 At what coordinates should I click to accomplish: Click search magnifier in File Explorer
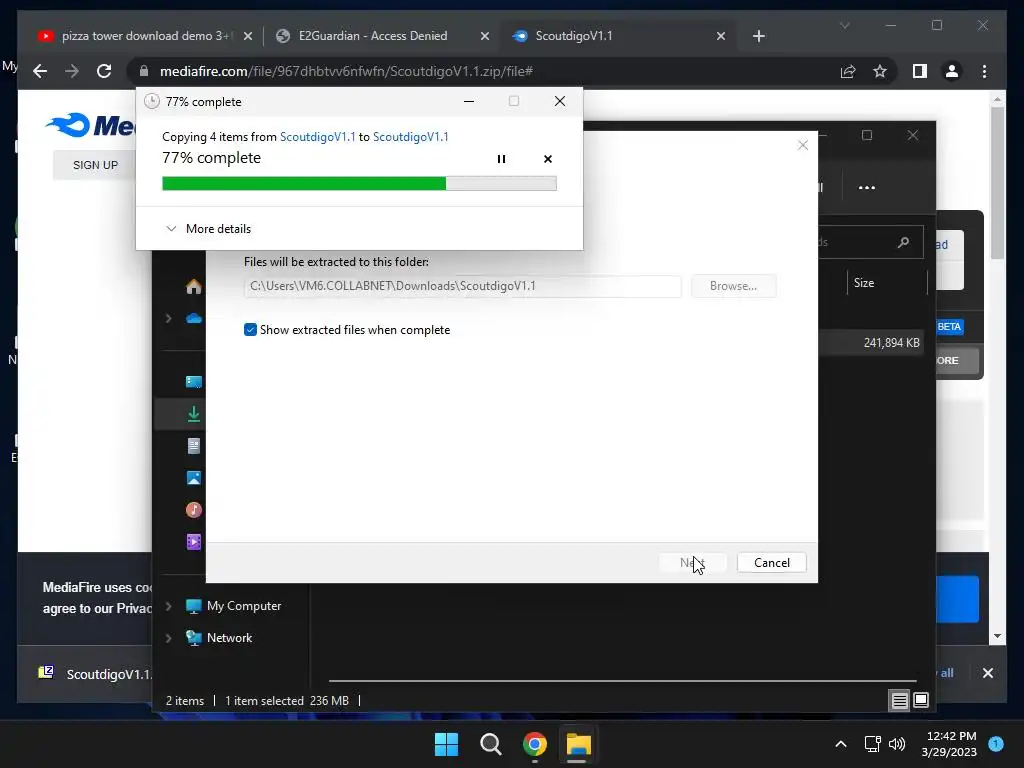(903, 242)
